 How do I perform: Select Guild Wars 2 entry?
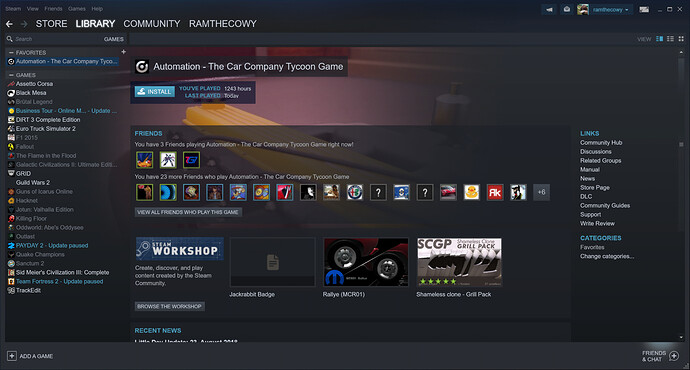[x=33, y=183]
